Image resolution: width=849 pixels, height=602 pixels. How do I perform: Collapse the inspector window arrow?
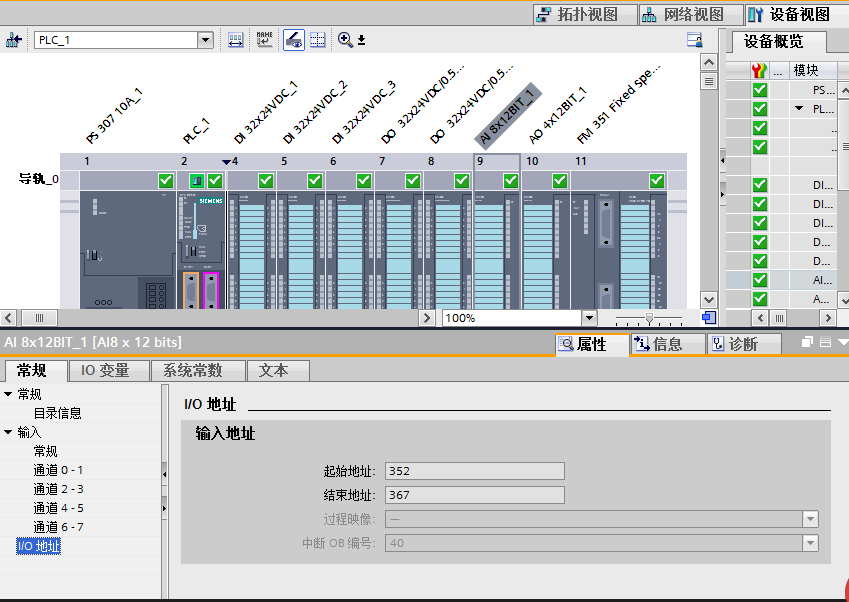843,342
